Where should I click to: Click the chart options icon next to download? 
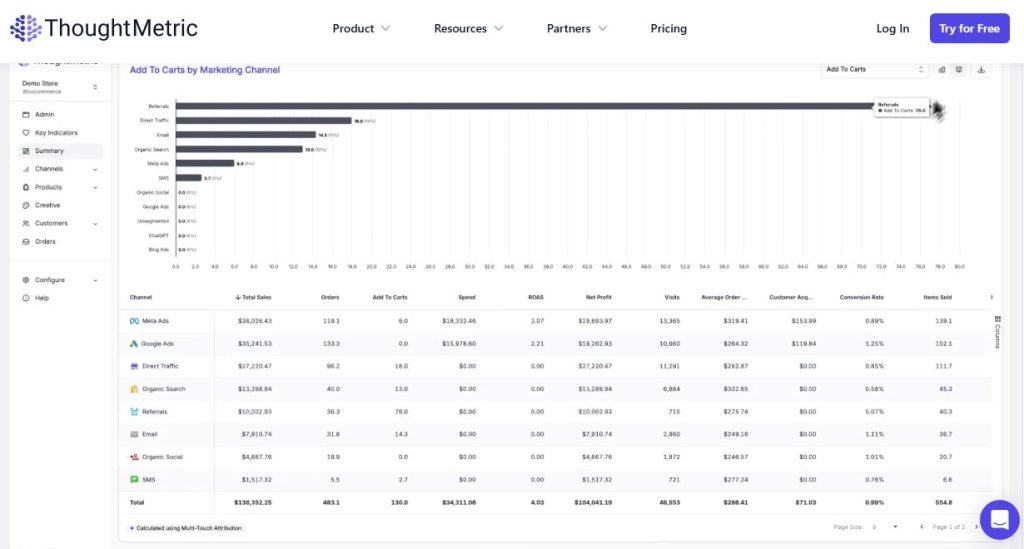tap(959, 69)
